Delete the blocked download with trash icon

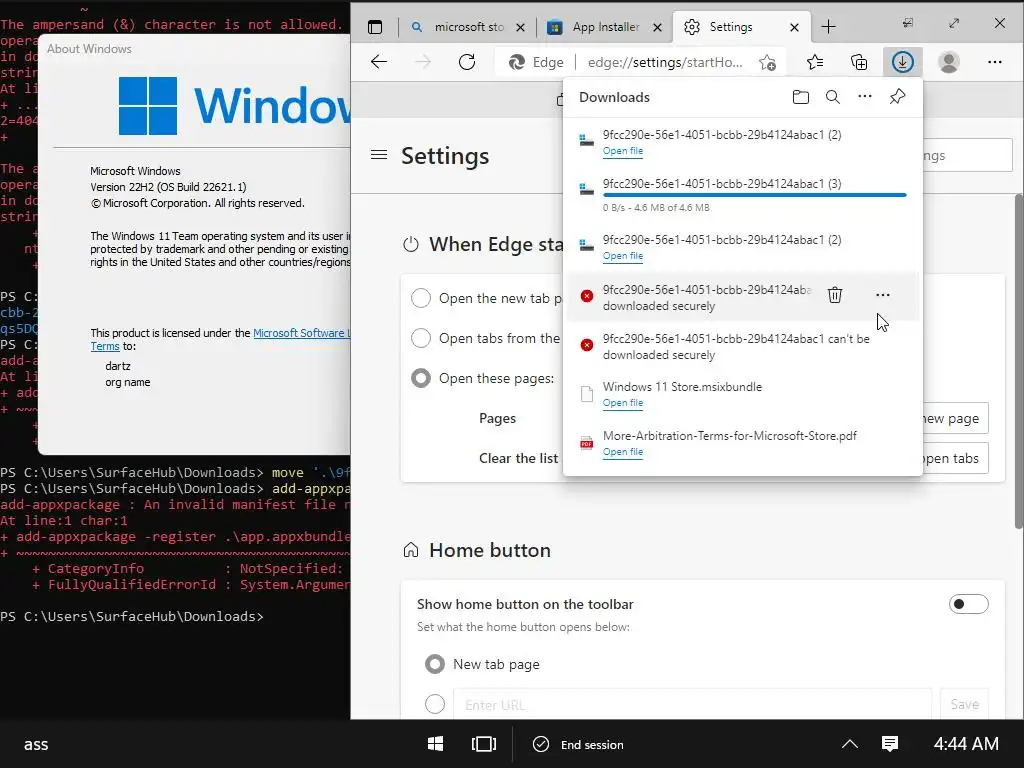(835, 295)
